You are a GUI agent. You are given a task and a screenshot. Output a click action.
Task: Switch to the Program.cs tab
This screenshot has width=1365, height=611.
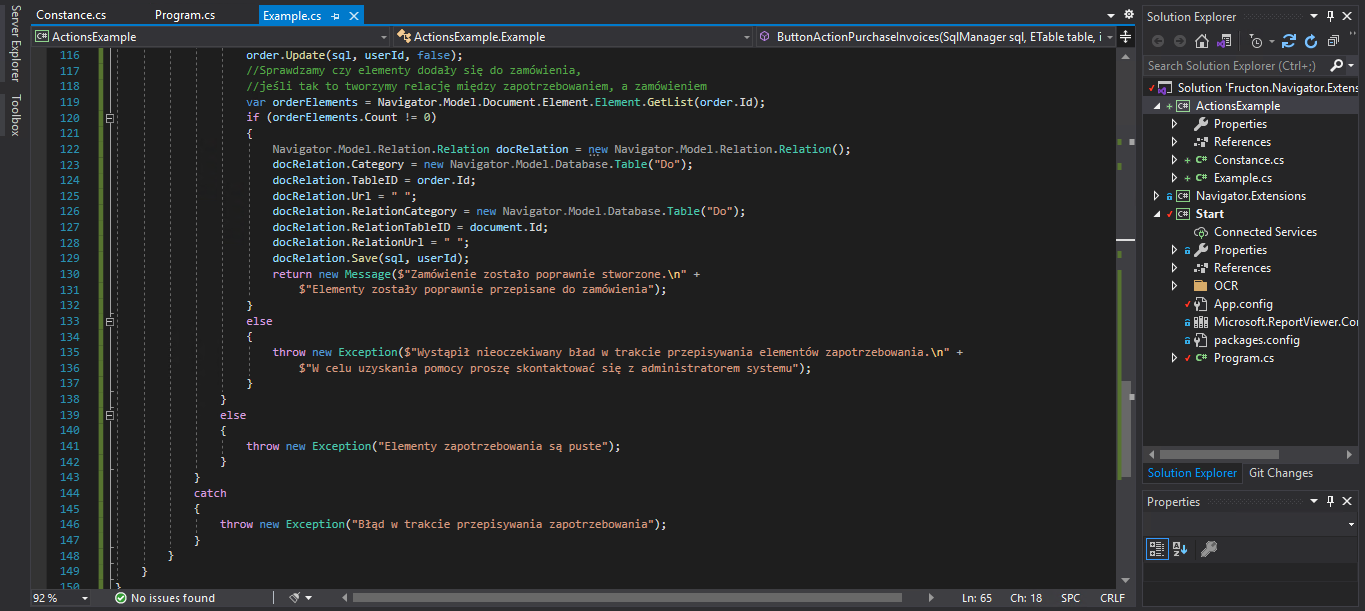click(185, 16)
